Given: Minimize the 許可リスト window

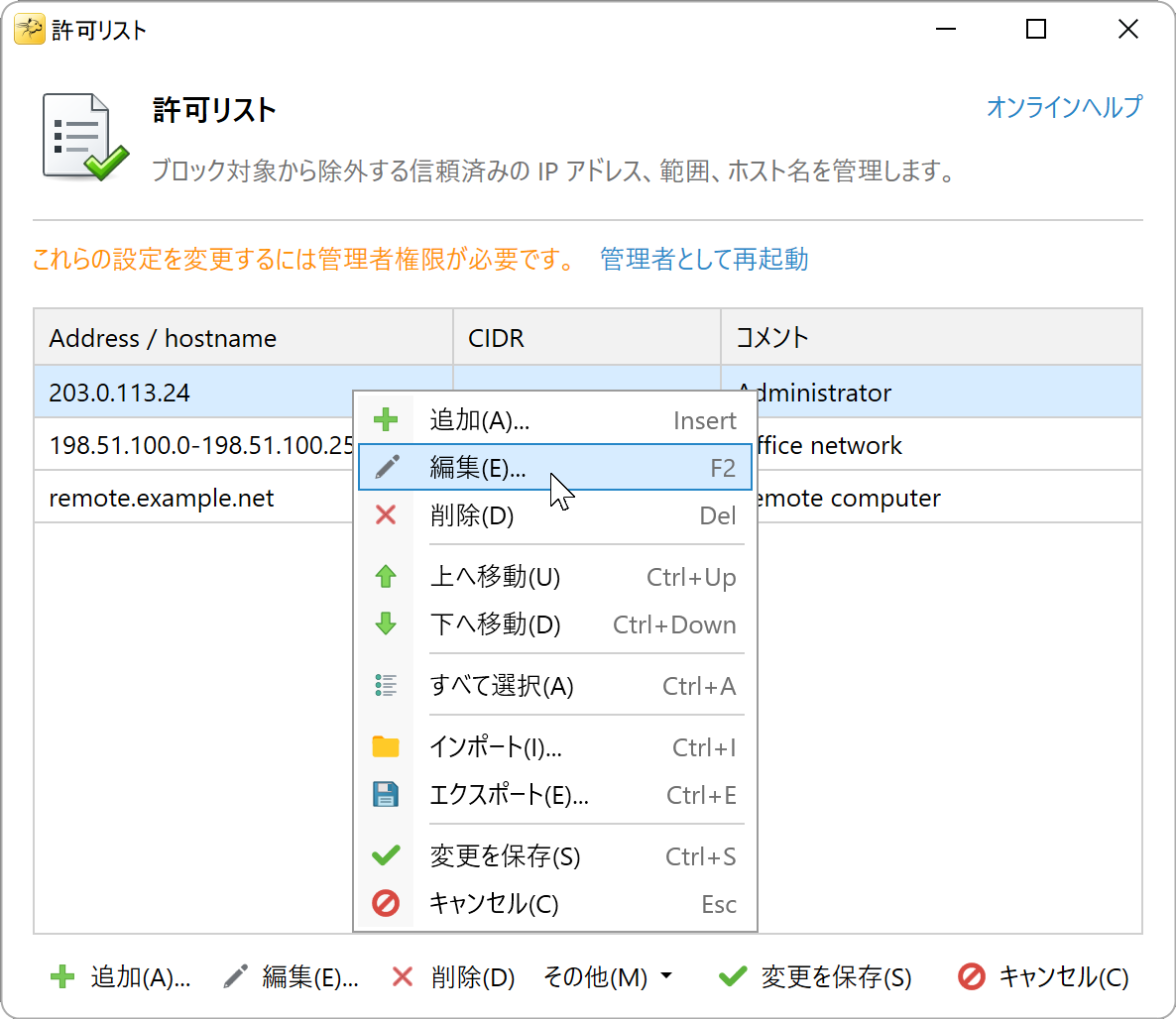Looking at the screenshot, I should (x=946, y=30).
